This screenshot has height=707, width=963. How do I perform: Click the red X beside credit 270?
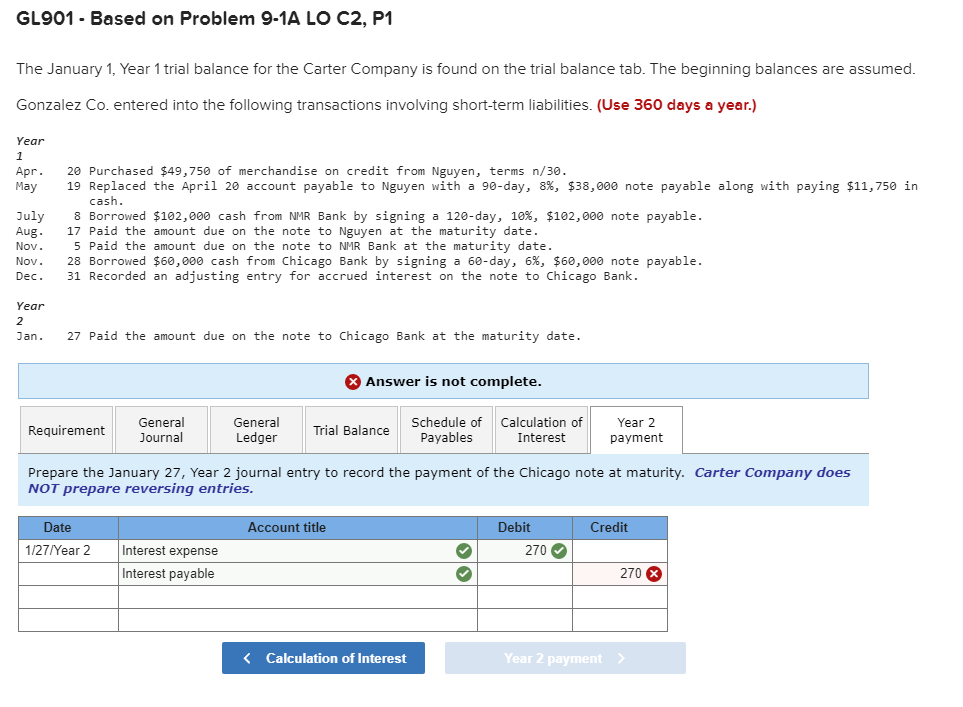tap(654, 574)
